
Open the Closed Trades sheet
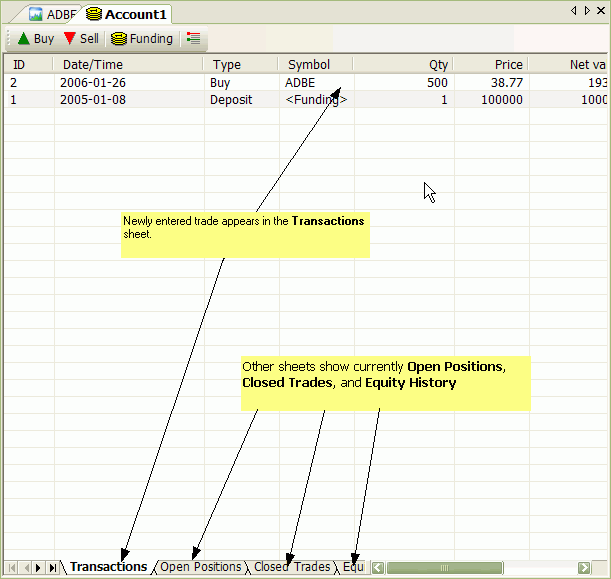[x=291, y=567]
